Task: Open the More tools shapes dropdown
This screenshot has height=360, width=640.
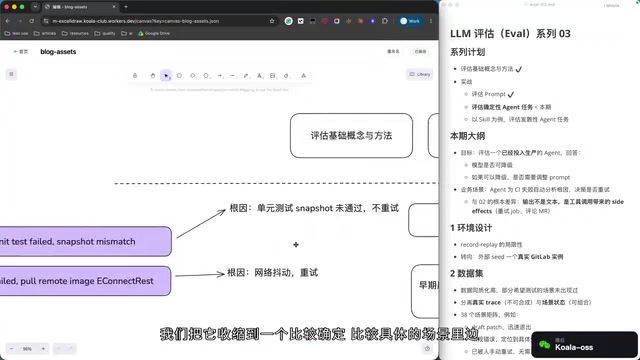Action: (x=303, y=76)
